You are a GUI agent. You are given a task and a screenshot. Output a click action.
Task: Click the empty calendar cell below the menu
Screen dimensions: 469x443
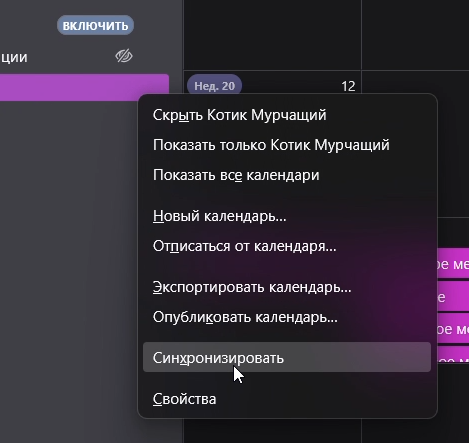(272, 431)
